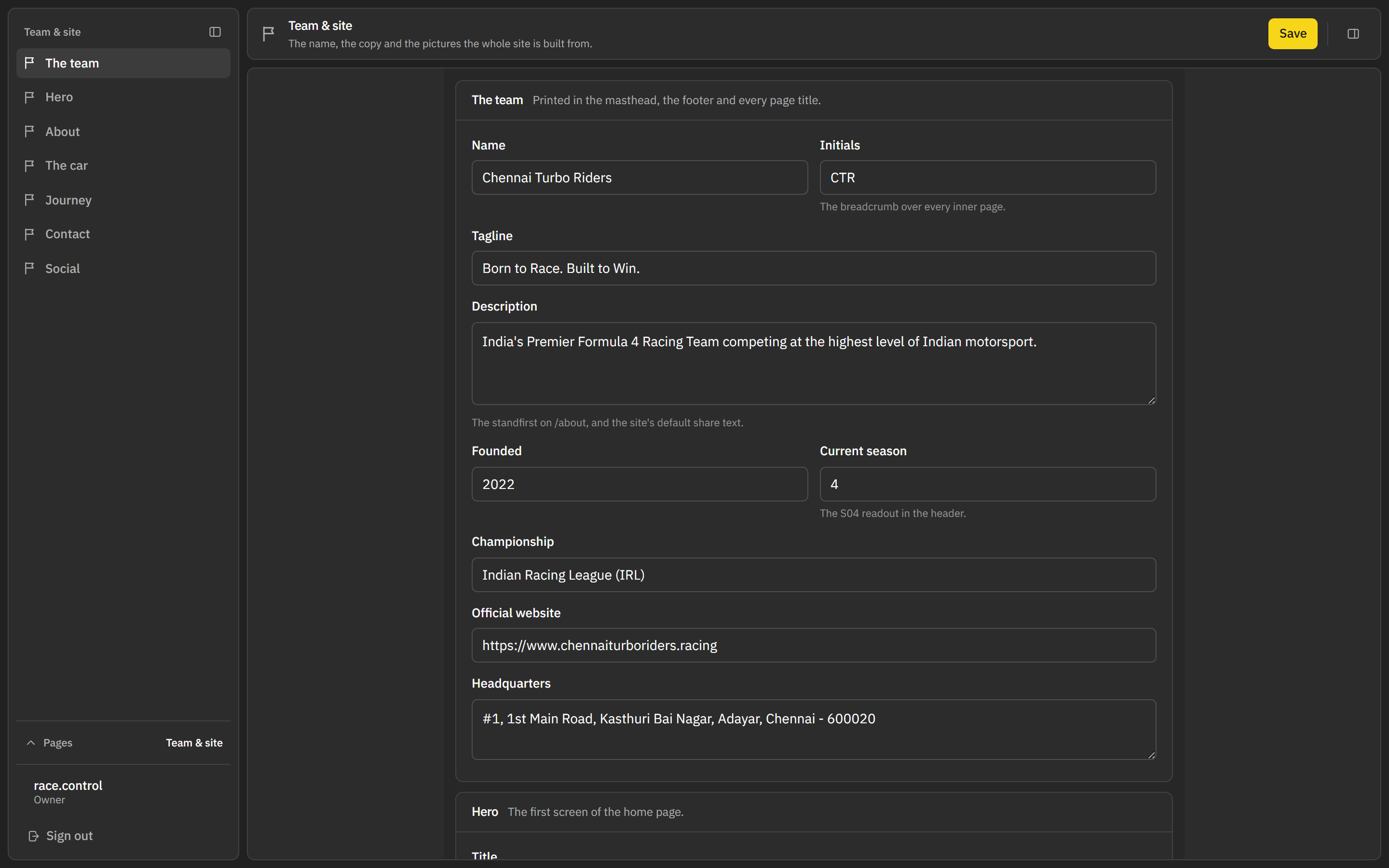This screenshot has width=1389, height=868.
Task: Click the flag icon next to About
Action: [29, 132]
